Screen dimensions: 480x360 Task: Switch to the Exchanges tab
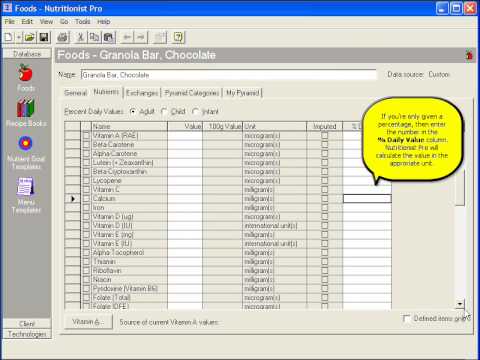[142, 93]
